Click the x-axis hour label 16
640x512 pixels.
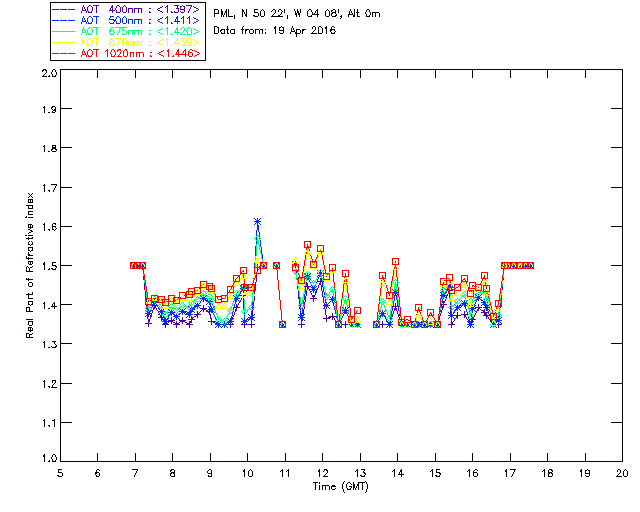pos(472,473)
